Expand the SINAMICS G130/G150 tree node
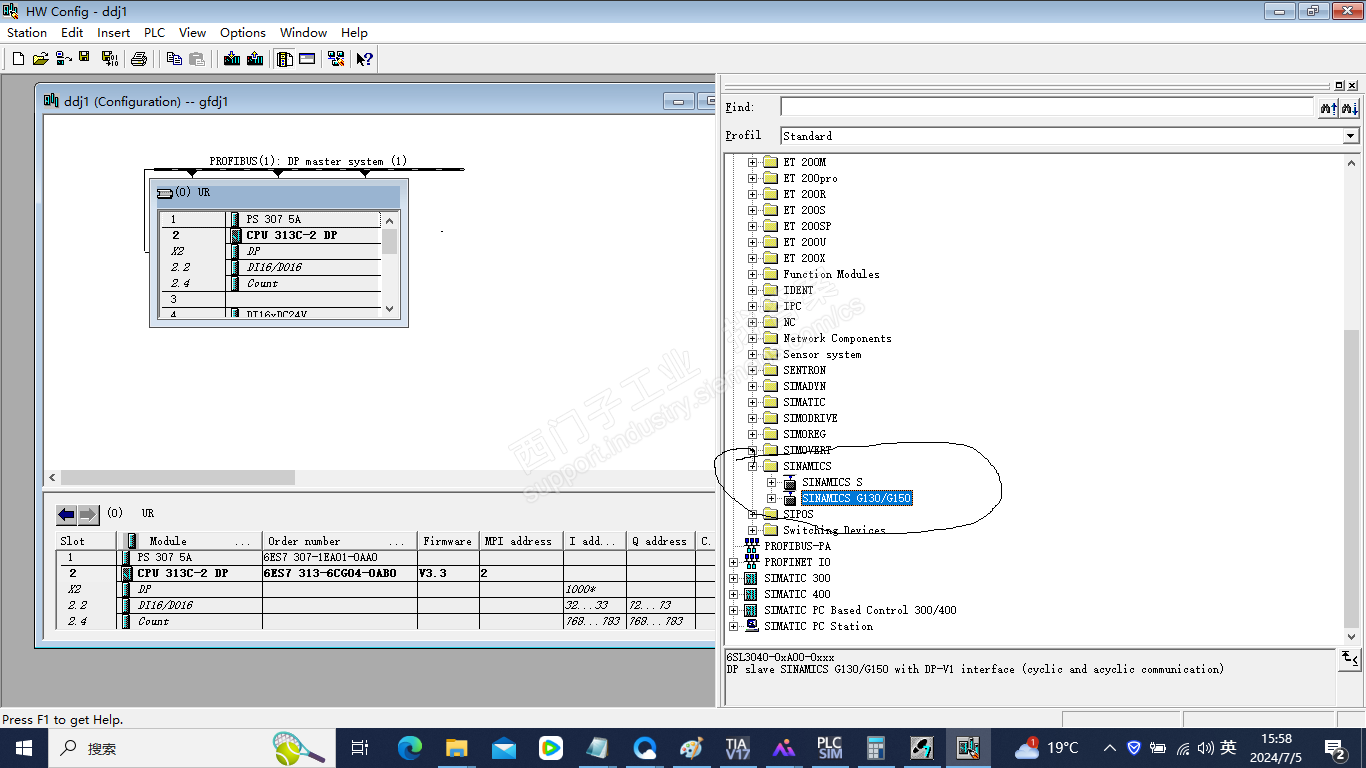This screenshot has width=1366, height=768. 771,498
